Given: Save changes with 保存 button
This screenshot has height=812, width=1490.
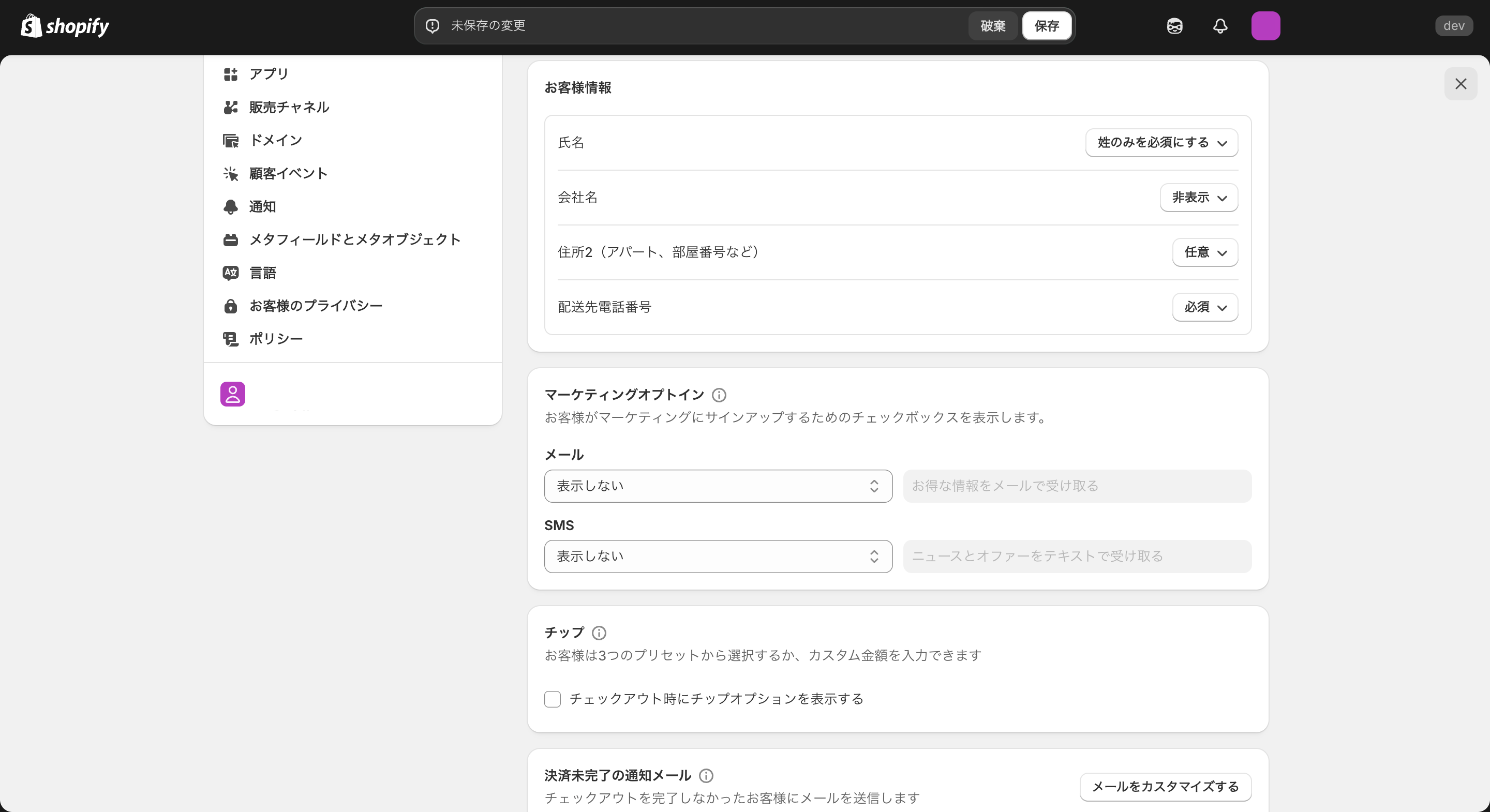Looking at the screenshot, I should pos(1047,26).
